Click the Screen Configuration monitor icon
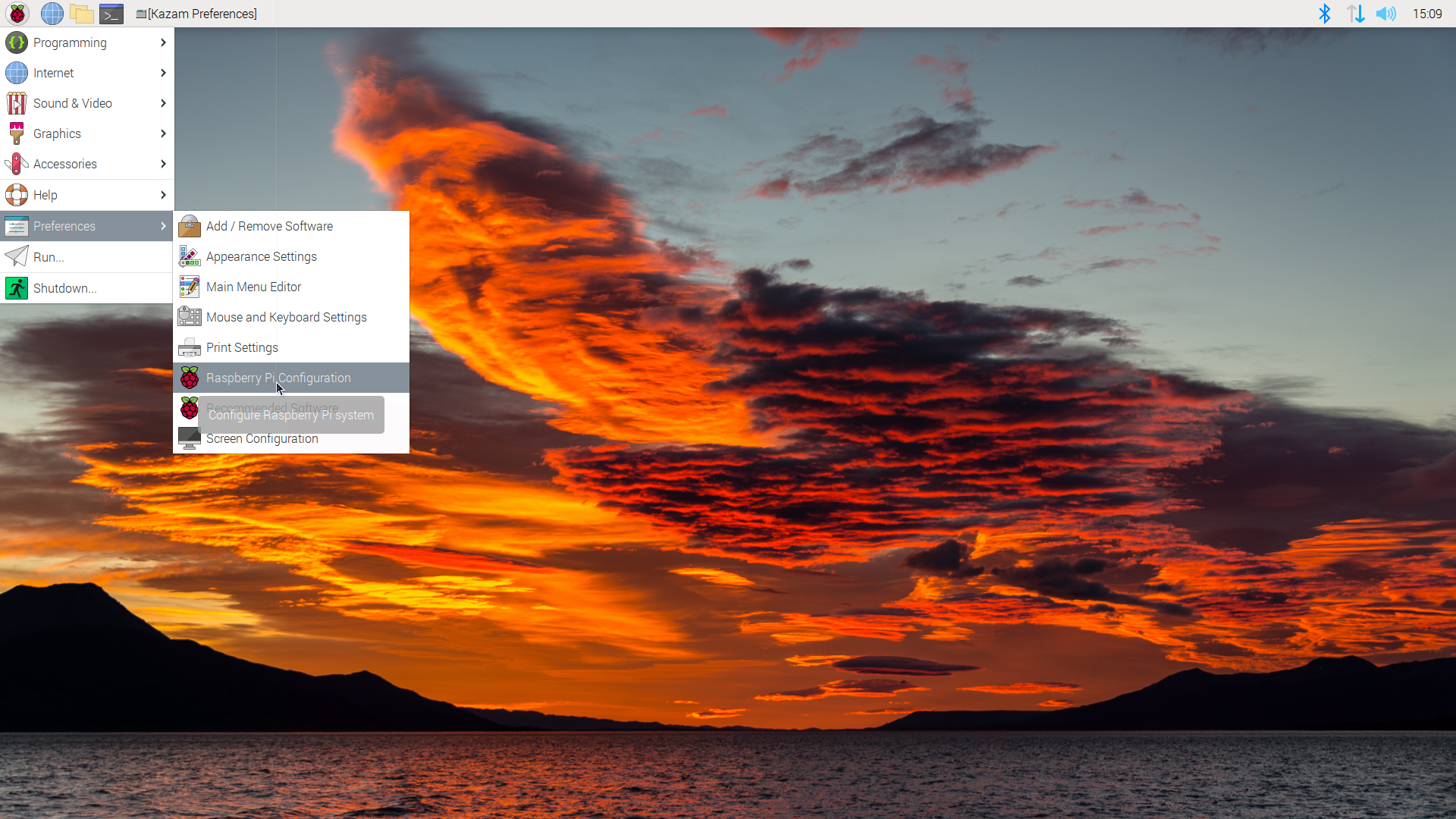1456x819 pixels. [190, 438]
